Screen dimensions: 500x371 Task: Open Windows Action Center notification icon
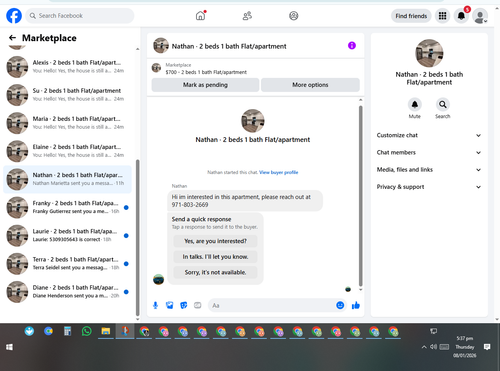pos(487,347)
